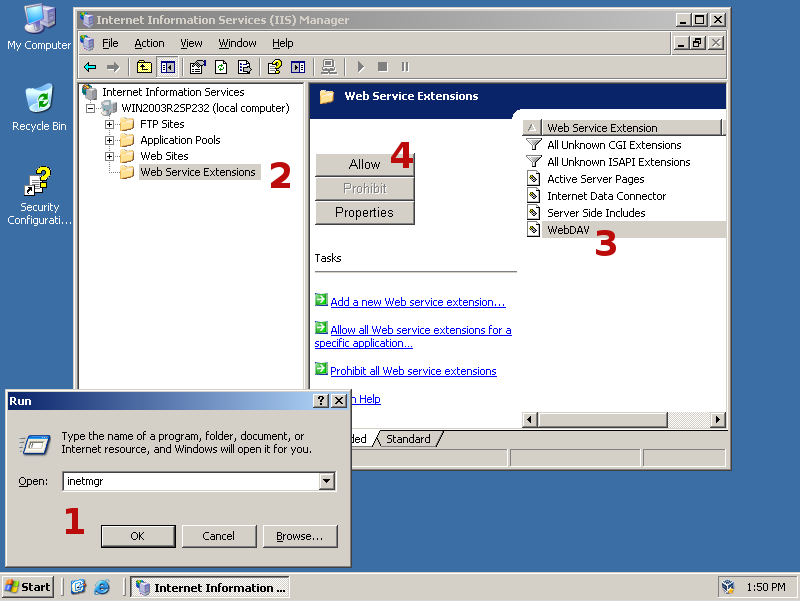Open the Properties toolbar icon

tap(197, 67)
